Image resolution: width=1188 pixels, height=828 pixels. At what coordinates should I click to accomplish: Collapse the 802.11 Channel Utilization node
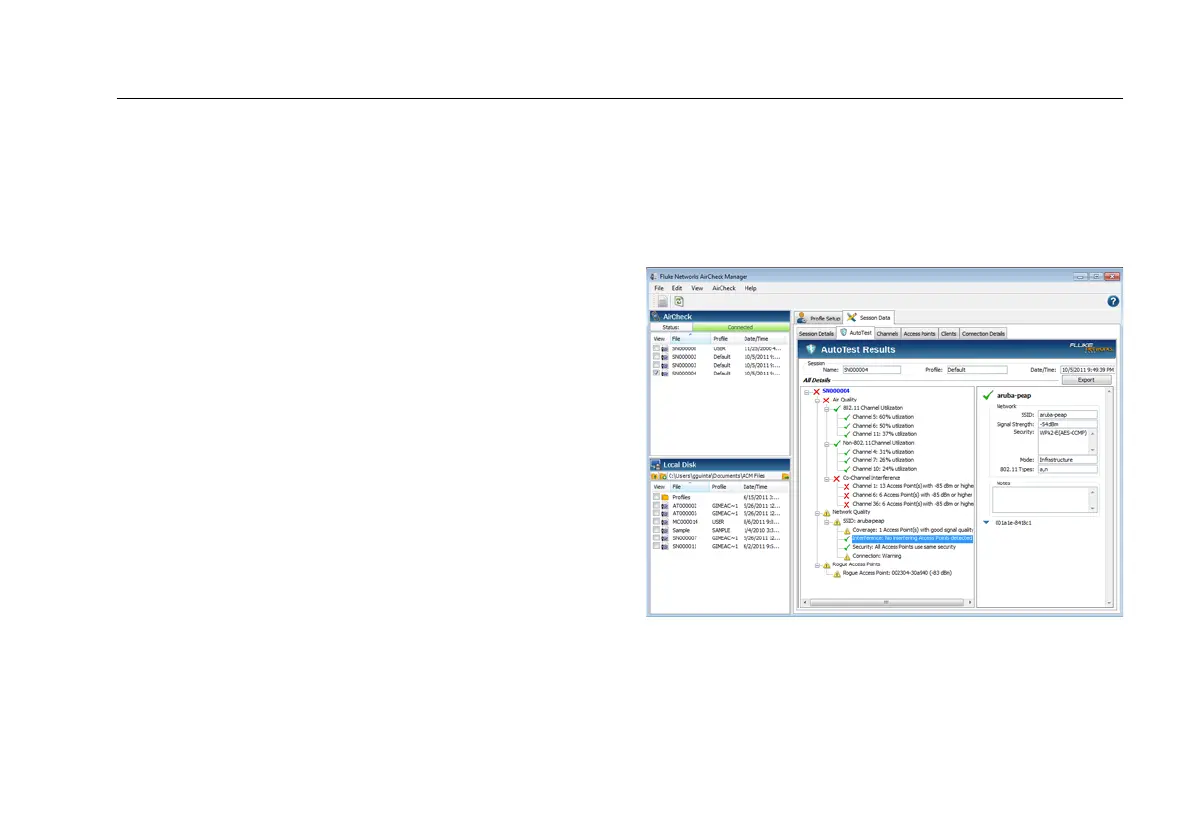827,408
